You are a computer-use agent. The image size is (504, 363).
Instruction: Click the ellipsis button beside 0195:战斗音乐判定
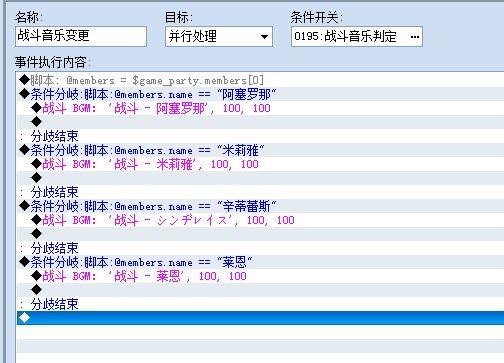click(x=414, y=36)
